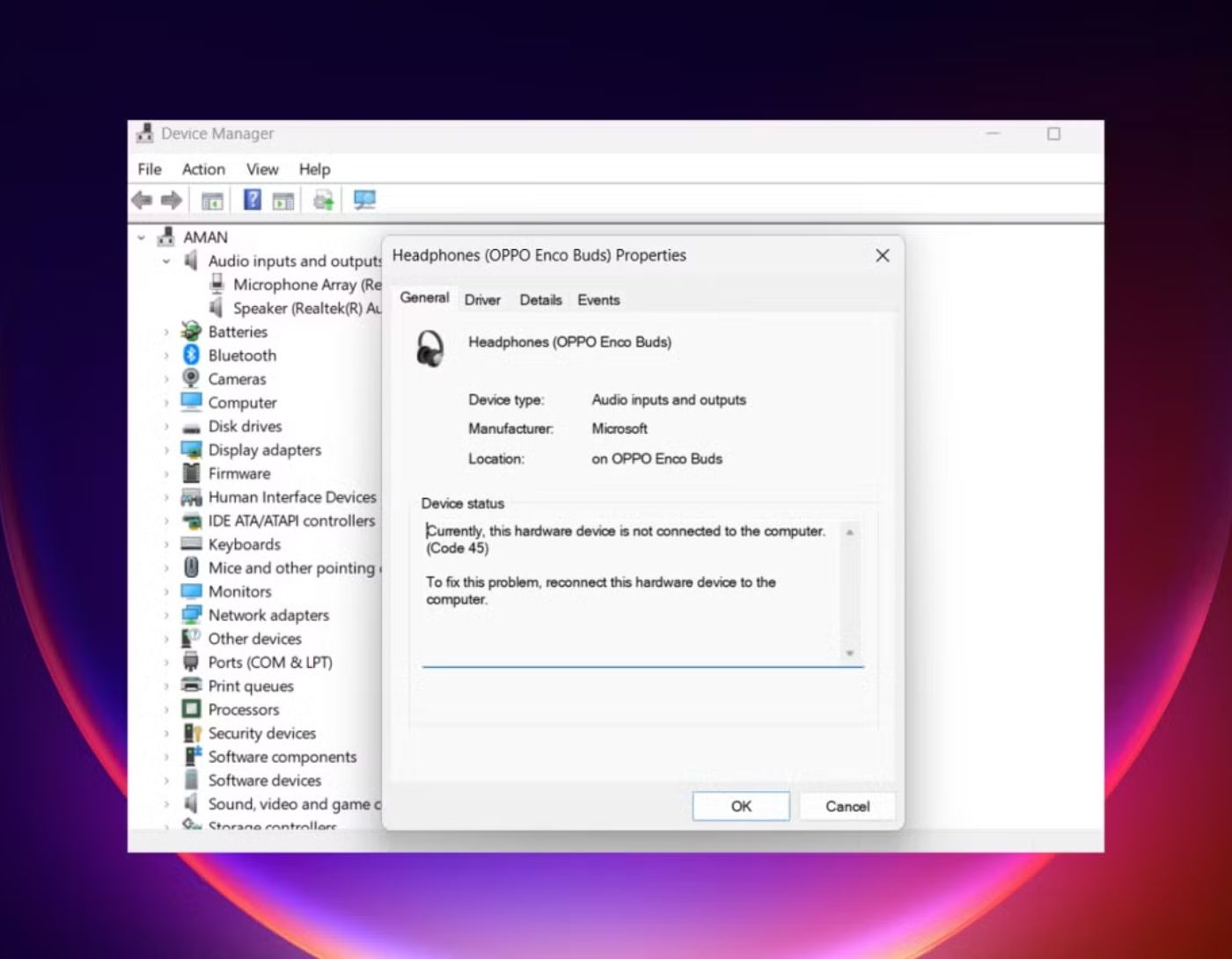Click the Print queues printer icon
This screenshot has width=1232, height=959.
191,685
